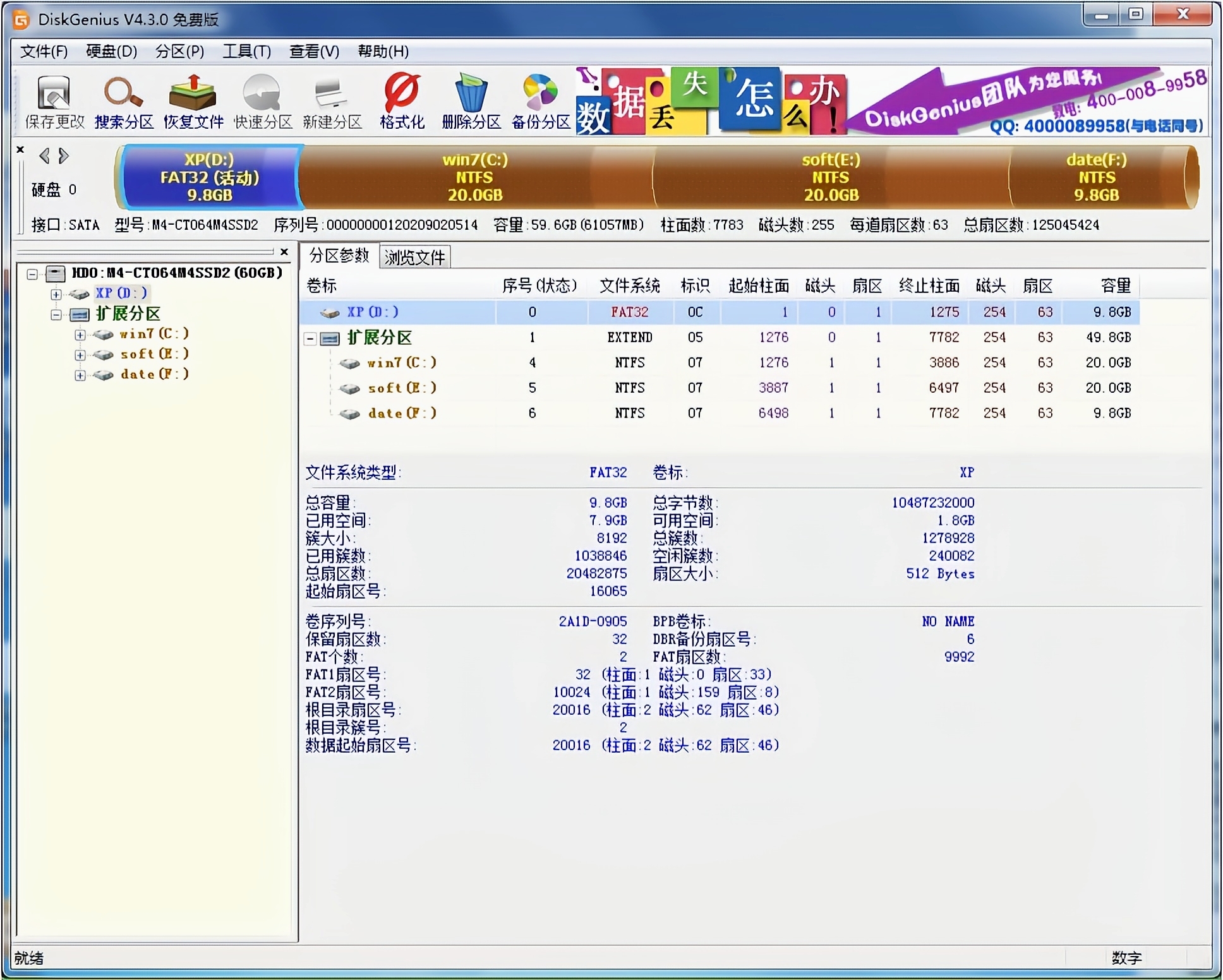Screen dimensions: 1223x980
Task: Select soft (E:) label in left tree
Action: click(155, 354)
